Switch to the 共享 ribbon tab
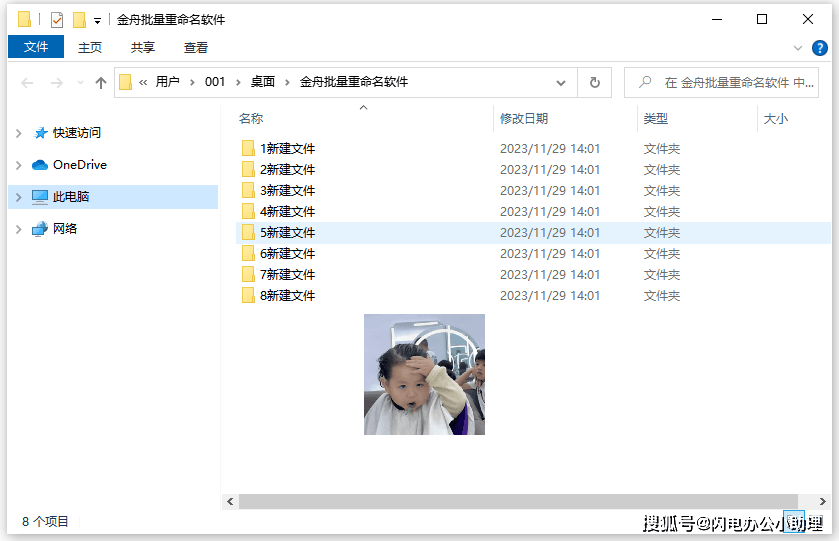839x541 pixels. point(142,48)
